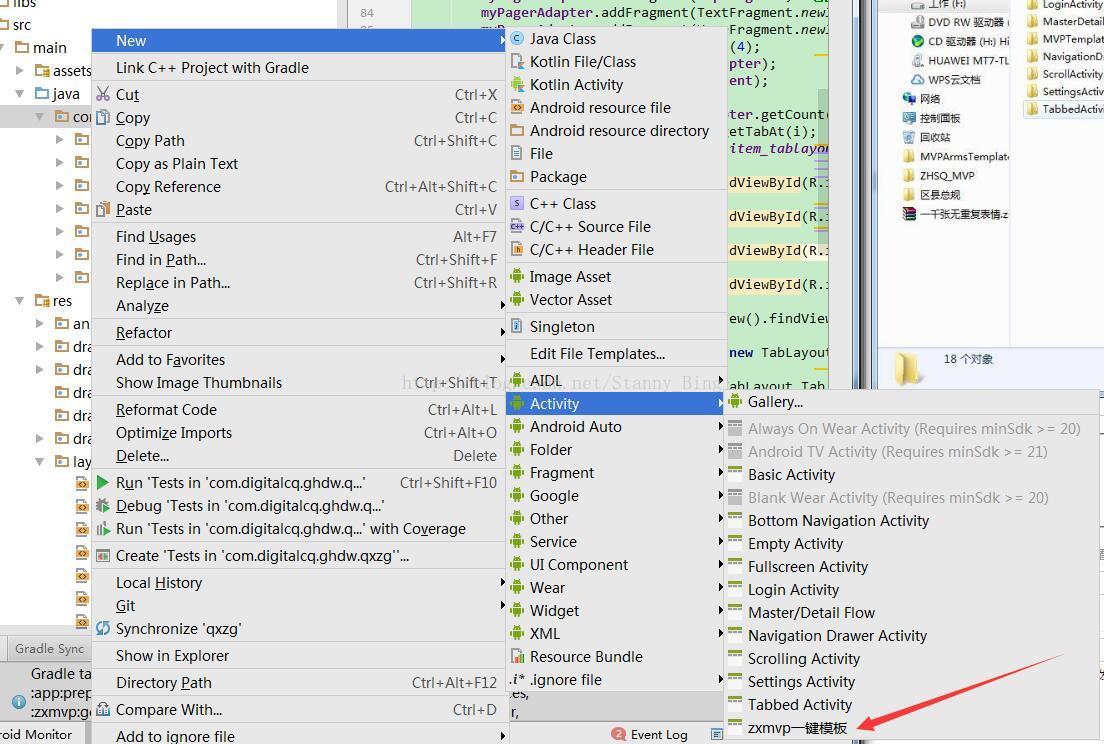Click 回收站 in Explorer navigation pane
Screen dimensions: 1104x744
[x=927, y=137]
